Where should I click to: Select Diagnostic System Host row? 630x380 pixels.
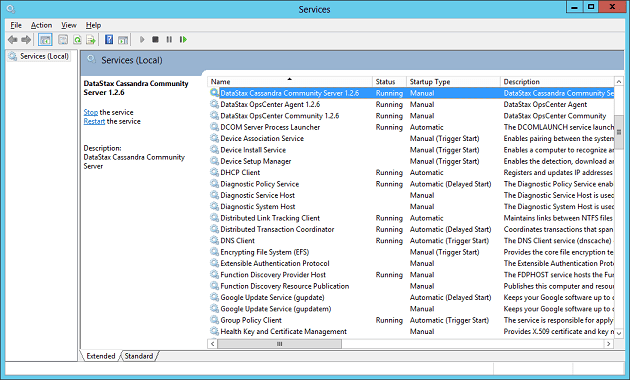coord(411,206)
